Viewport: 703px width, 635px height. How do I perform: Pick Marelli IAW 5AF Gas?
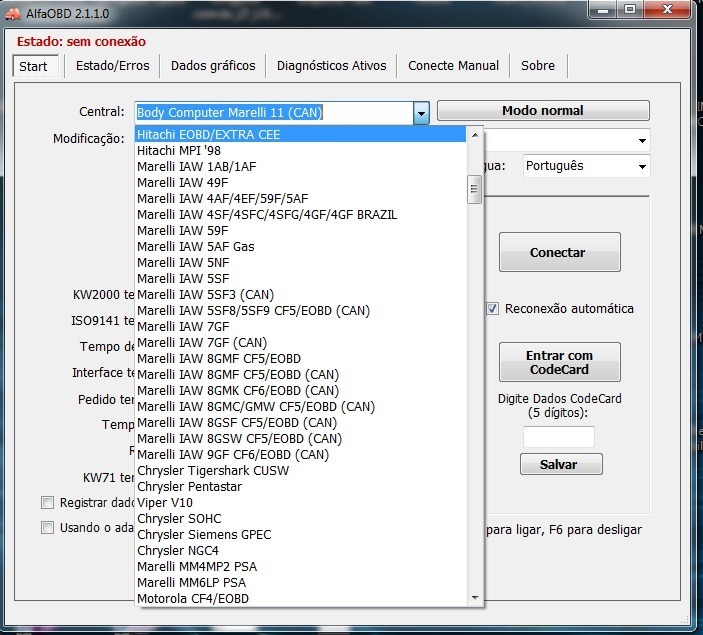[x=300, y=247]
